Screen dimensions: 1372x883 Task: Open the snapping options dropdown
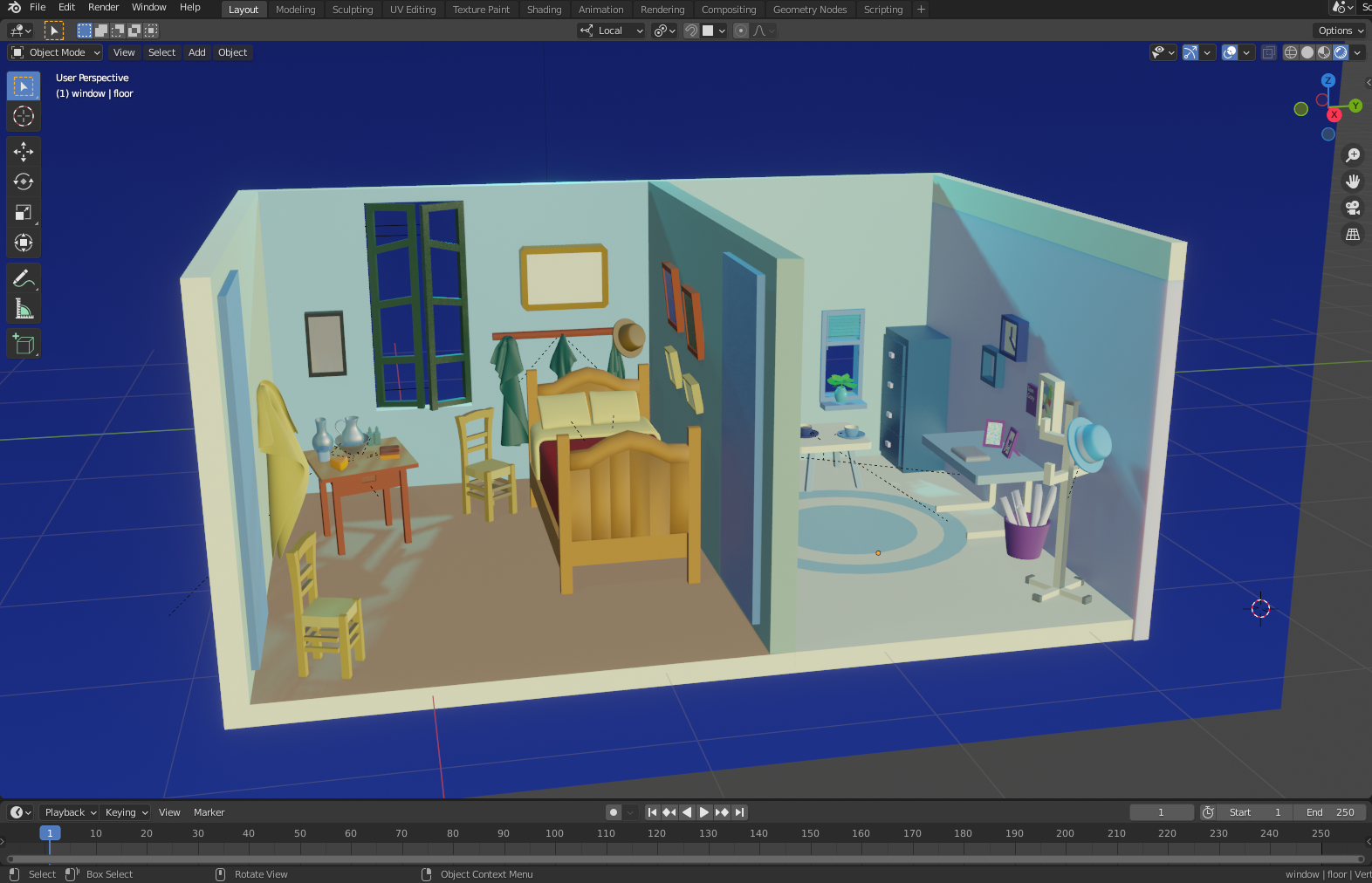(715, 31)
